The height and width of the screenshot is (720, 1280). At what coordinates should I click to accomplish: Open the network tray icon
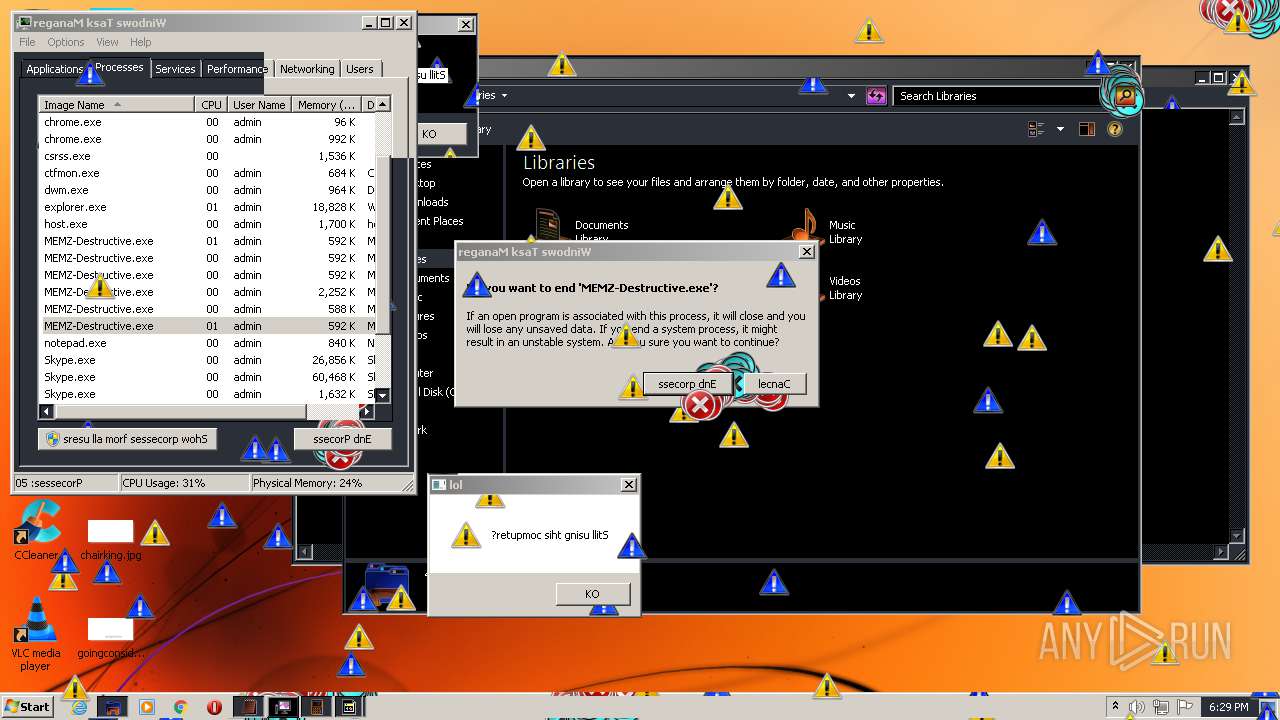tap(1161, 707)
